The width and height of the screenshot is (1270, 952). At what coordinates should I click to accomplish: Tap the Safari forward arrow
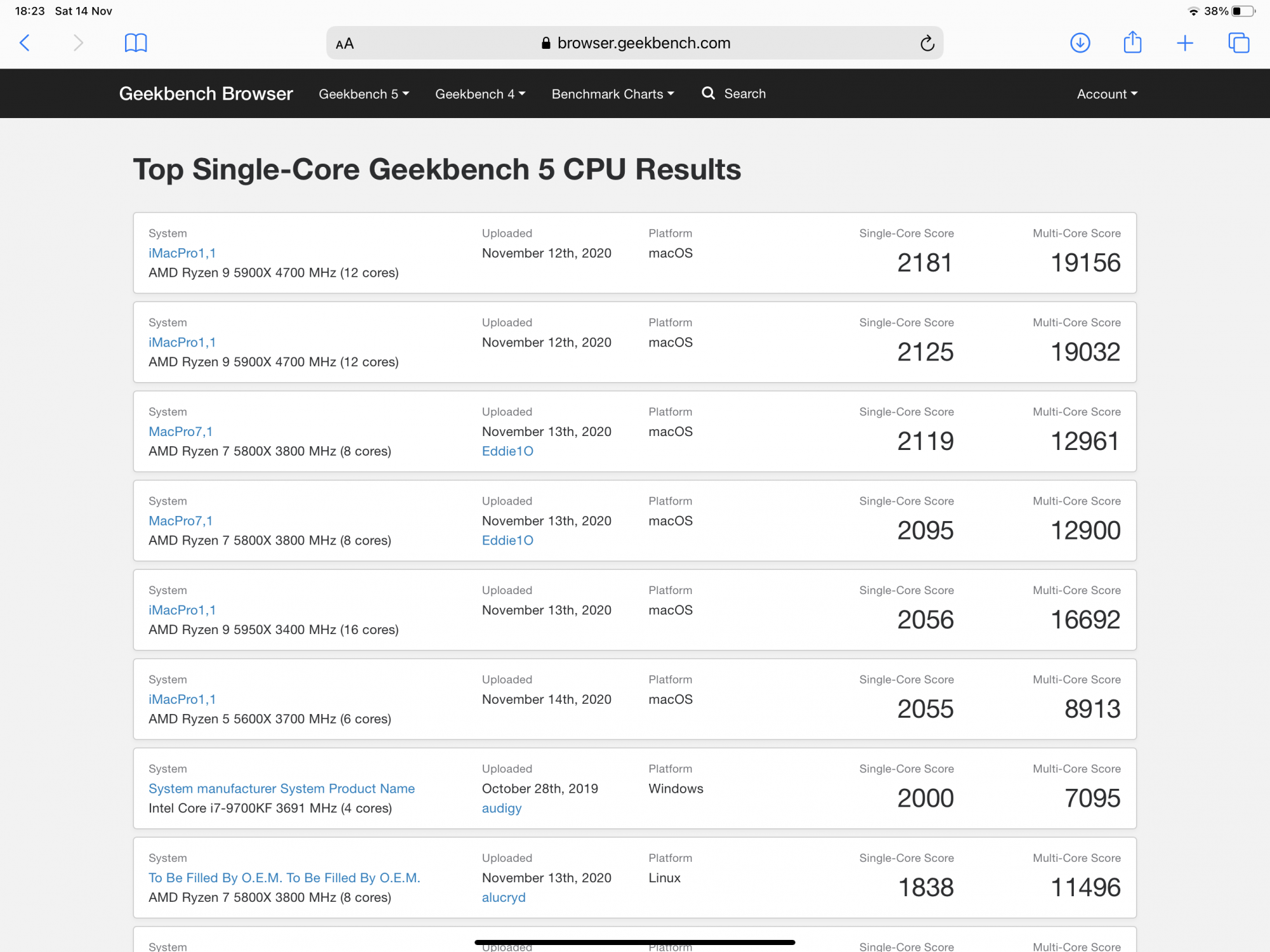pyautogui.click(x=78, y=43)
